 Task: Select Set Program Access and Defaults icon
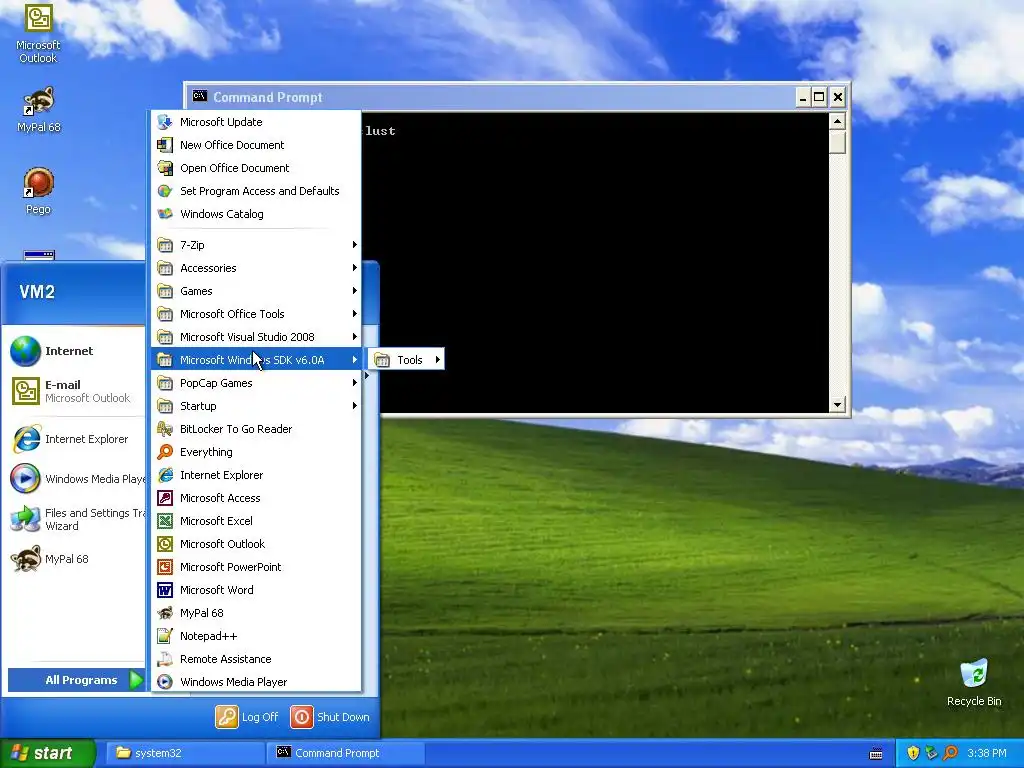click(165, 191)
